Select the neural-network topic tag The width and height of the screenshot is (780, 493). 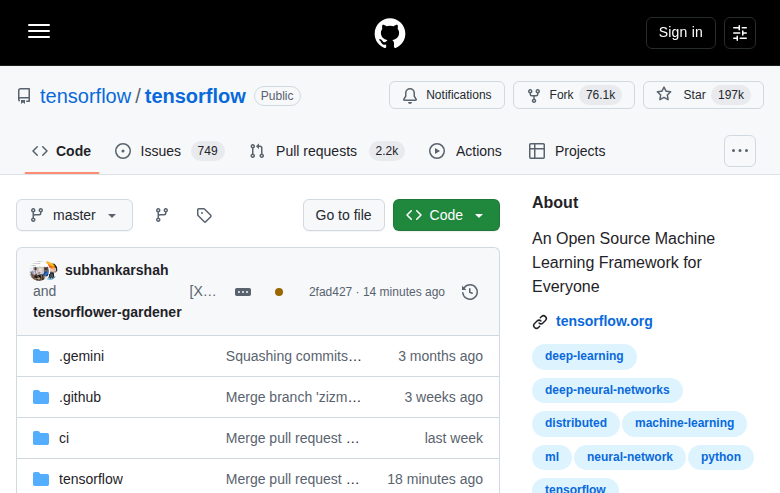[x=630, y=457]
